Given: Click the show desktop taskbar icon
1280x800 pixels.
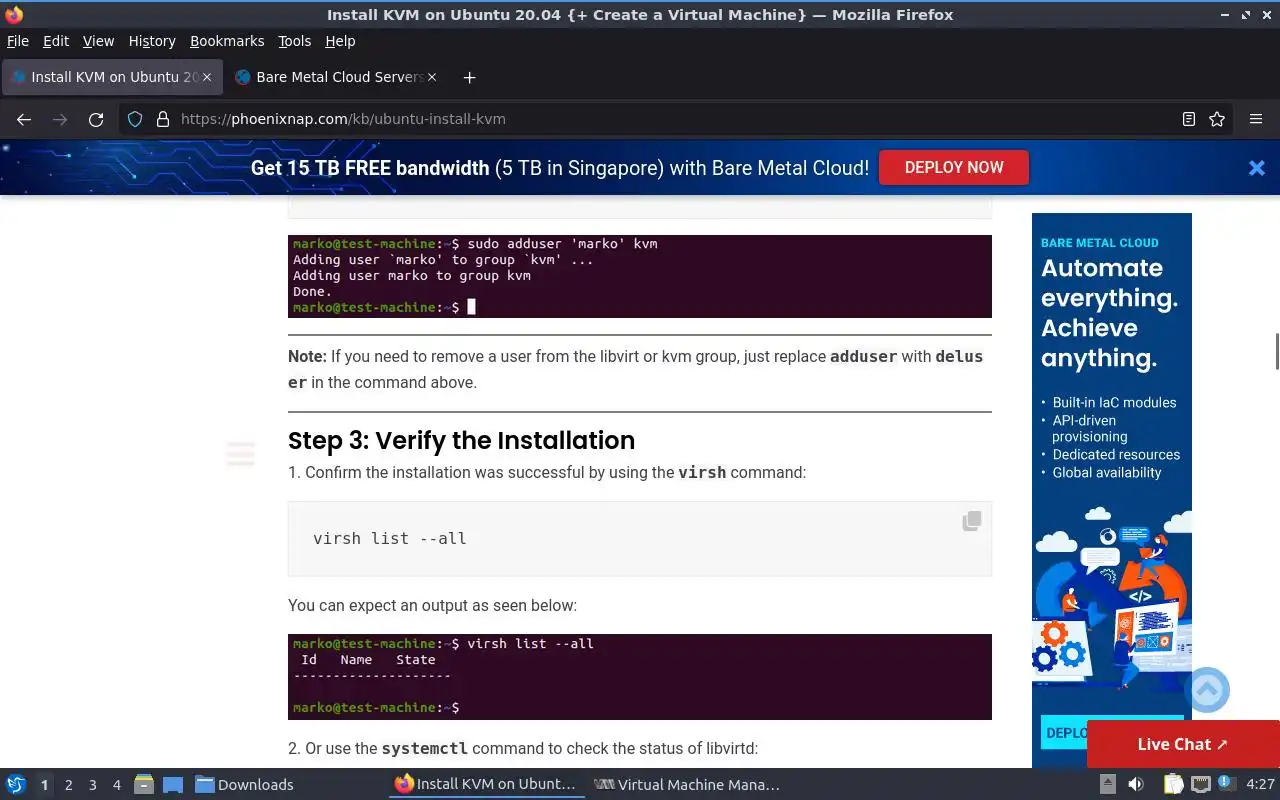Looking at the screenshot, I should pos(172,784).
